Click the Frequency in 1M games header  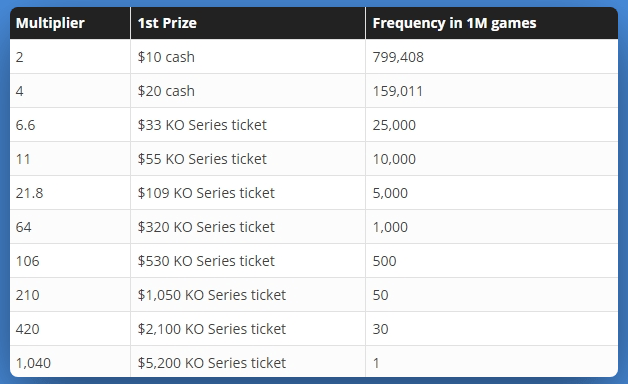[492, 23]
